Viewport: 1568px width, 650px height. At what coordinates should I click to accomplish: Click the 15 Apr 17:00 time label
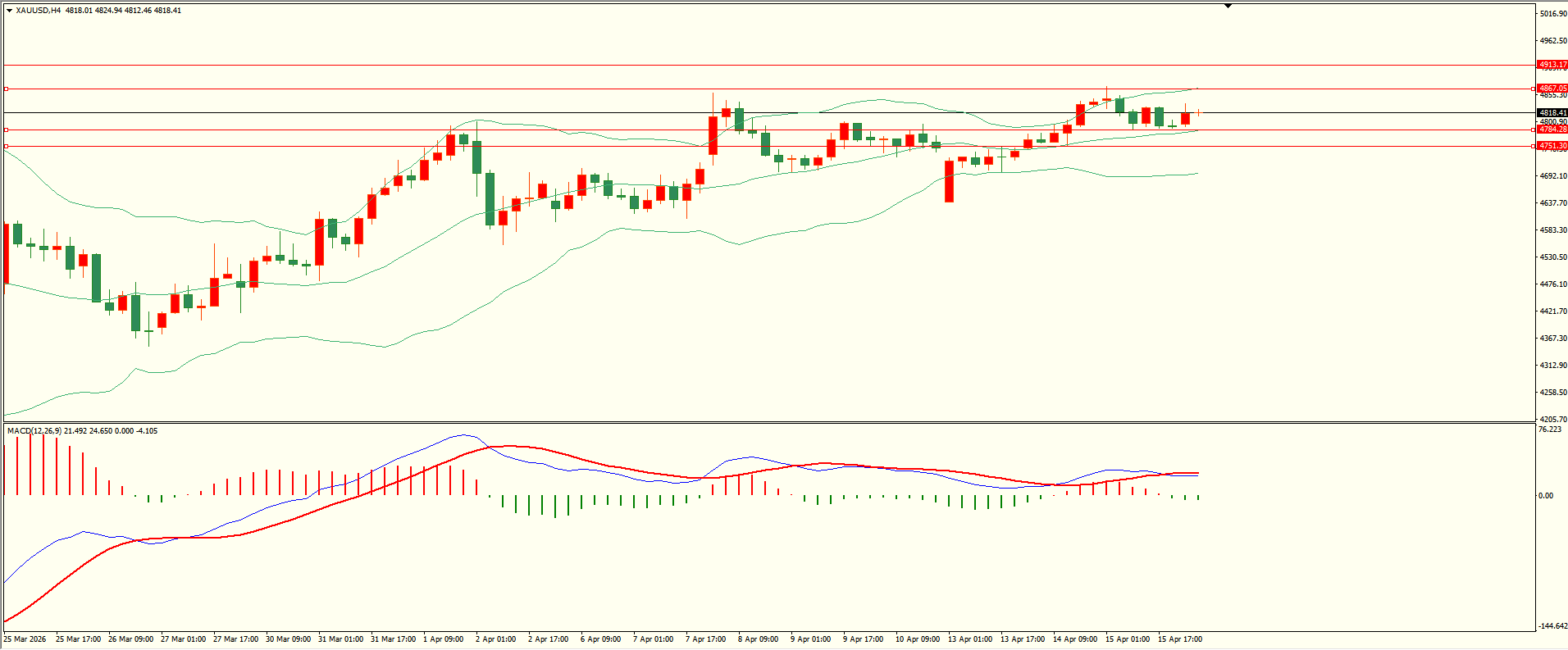click(1179, 639)
